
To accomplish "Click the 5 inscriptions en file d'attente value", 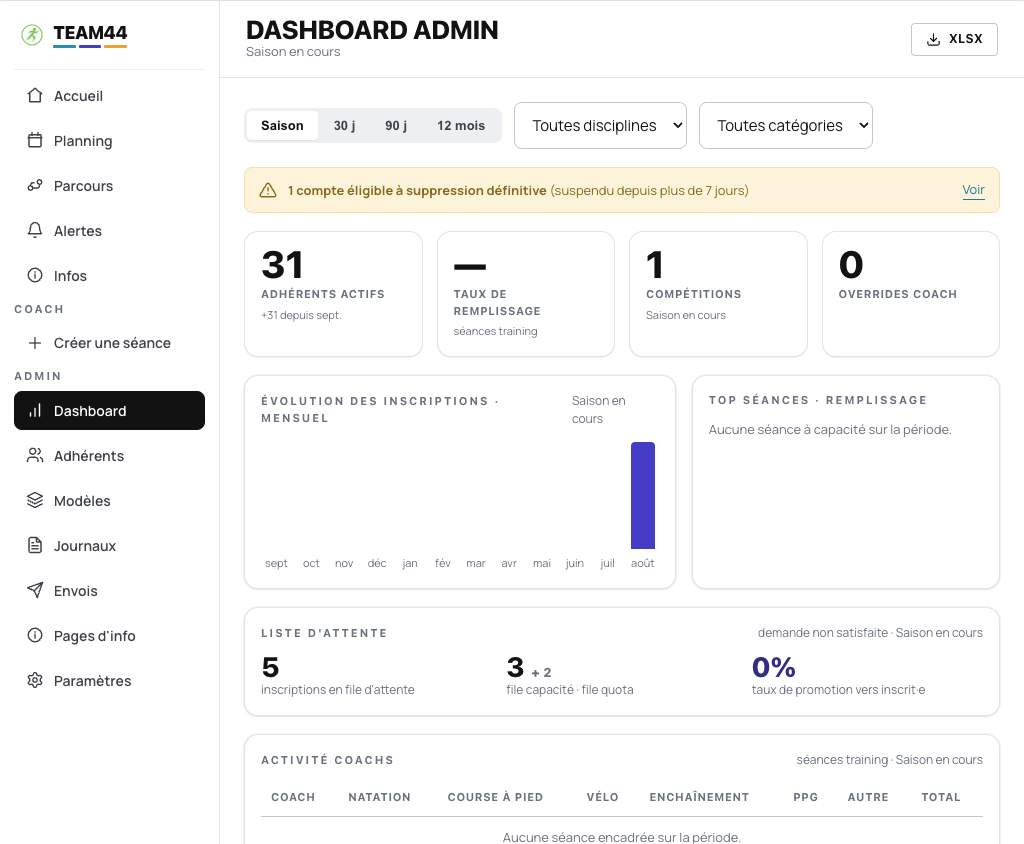I will click(x=270, y=667).
